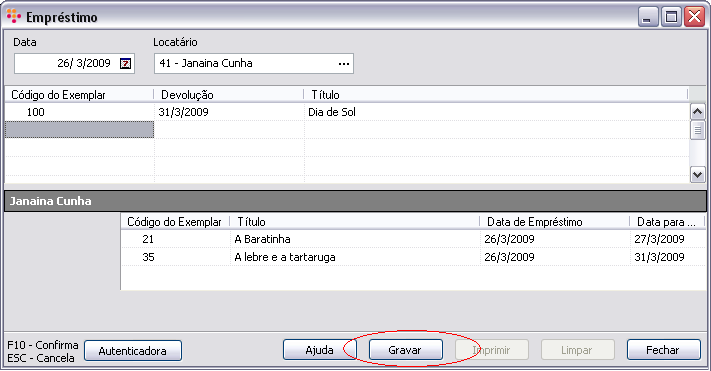Click scroll down arrow in exemplar list
711x371 pixels.
[697, 174]
